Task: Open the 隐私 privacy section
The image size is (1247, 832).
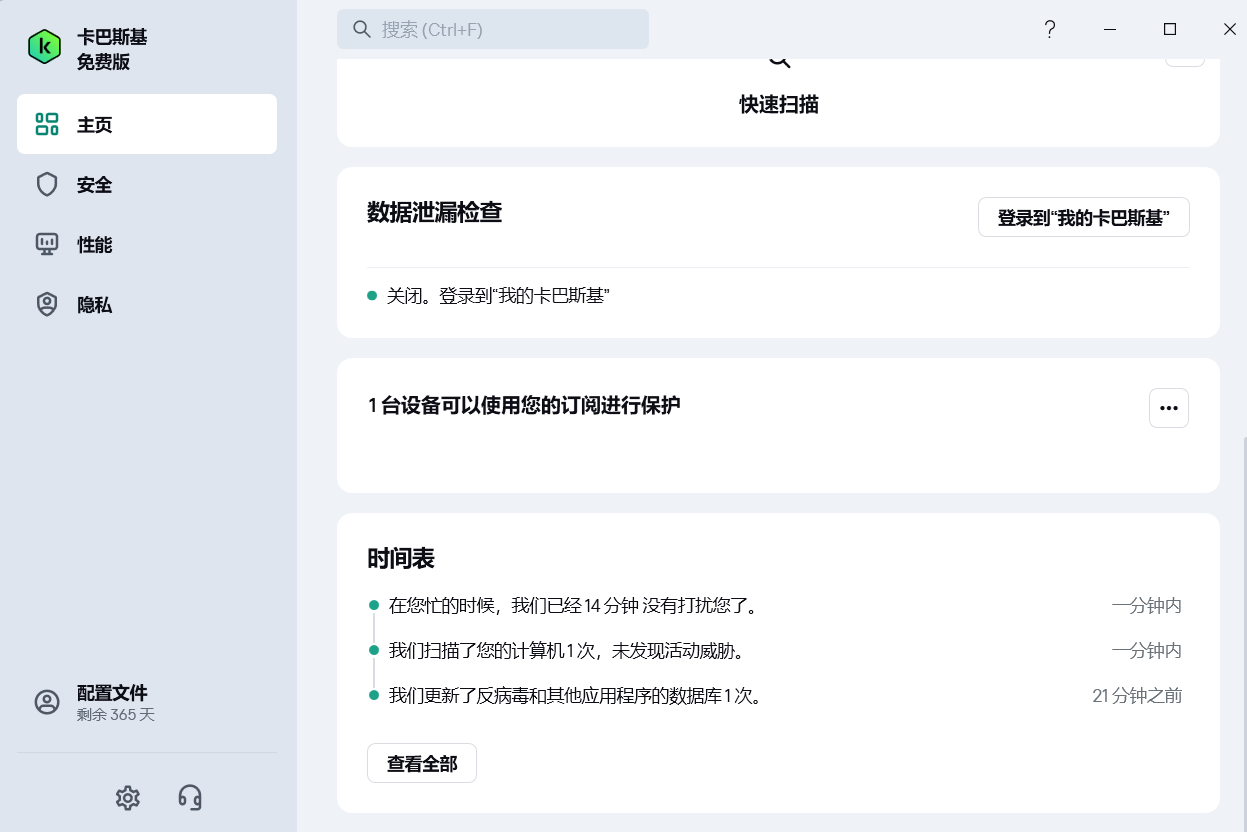Action: click(x=147, y=304)
